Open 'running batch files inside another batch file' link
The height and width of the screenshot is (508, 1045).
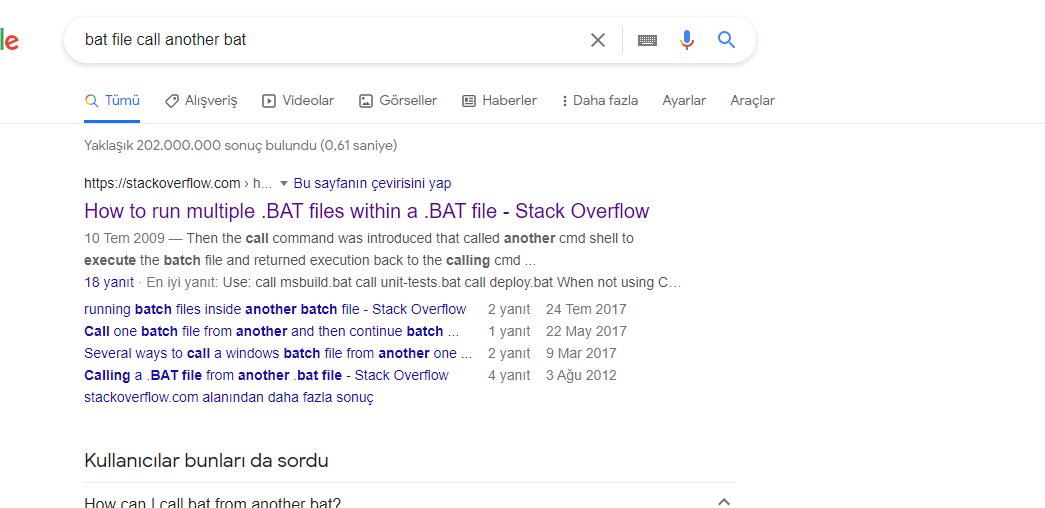click(275, 309)
